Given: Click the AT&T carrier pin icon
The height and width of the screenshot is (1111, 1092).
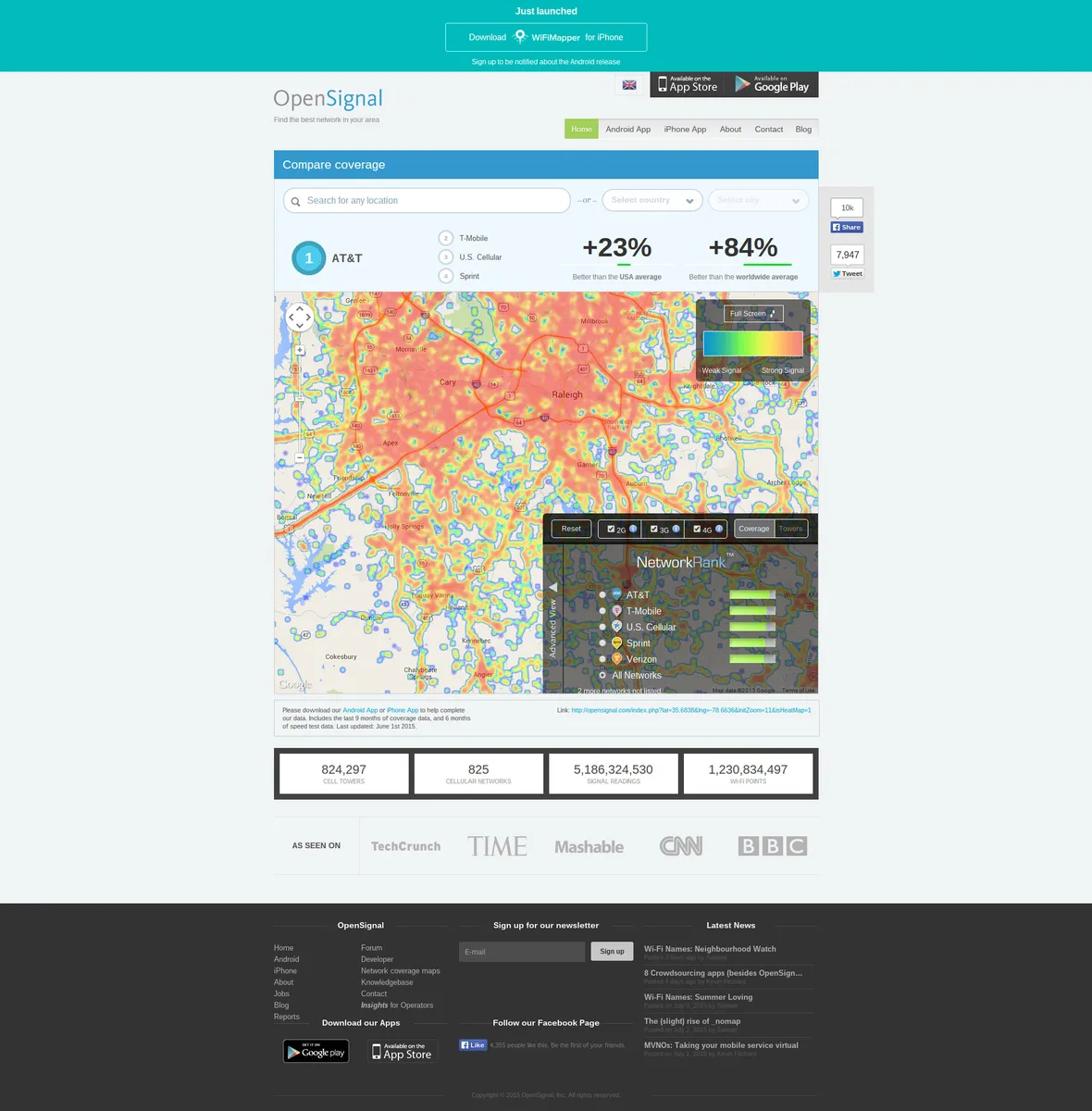Looking at the screenshot, I should point(616,594).
